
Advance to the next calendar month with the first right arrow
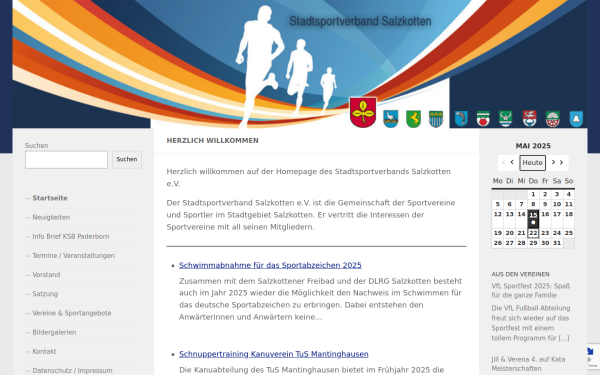pos(553,162)
